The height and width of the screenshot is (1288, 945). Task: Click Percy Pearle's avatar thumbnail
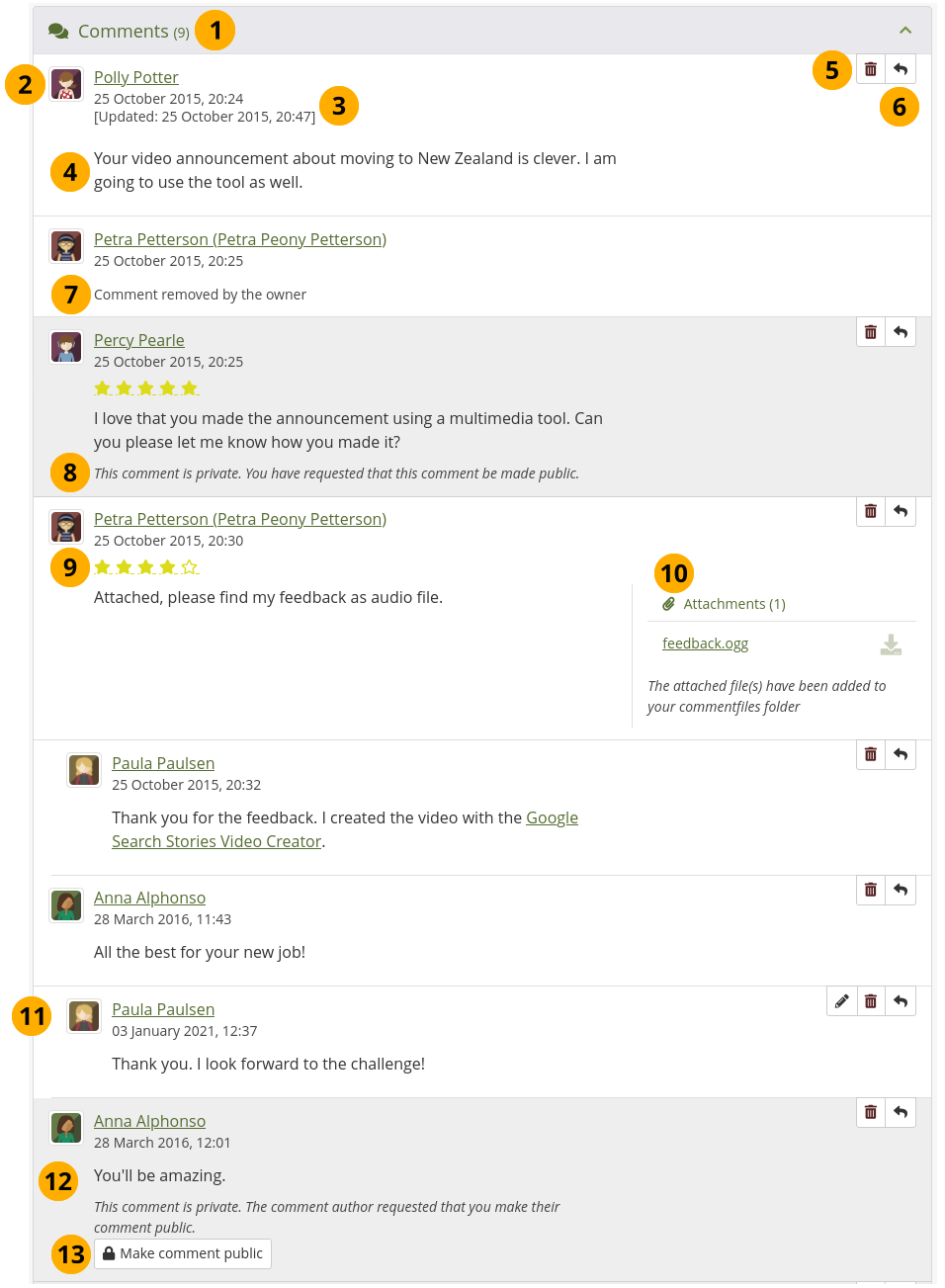click(x=66, y=347)
